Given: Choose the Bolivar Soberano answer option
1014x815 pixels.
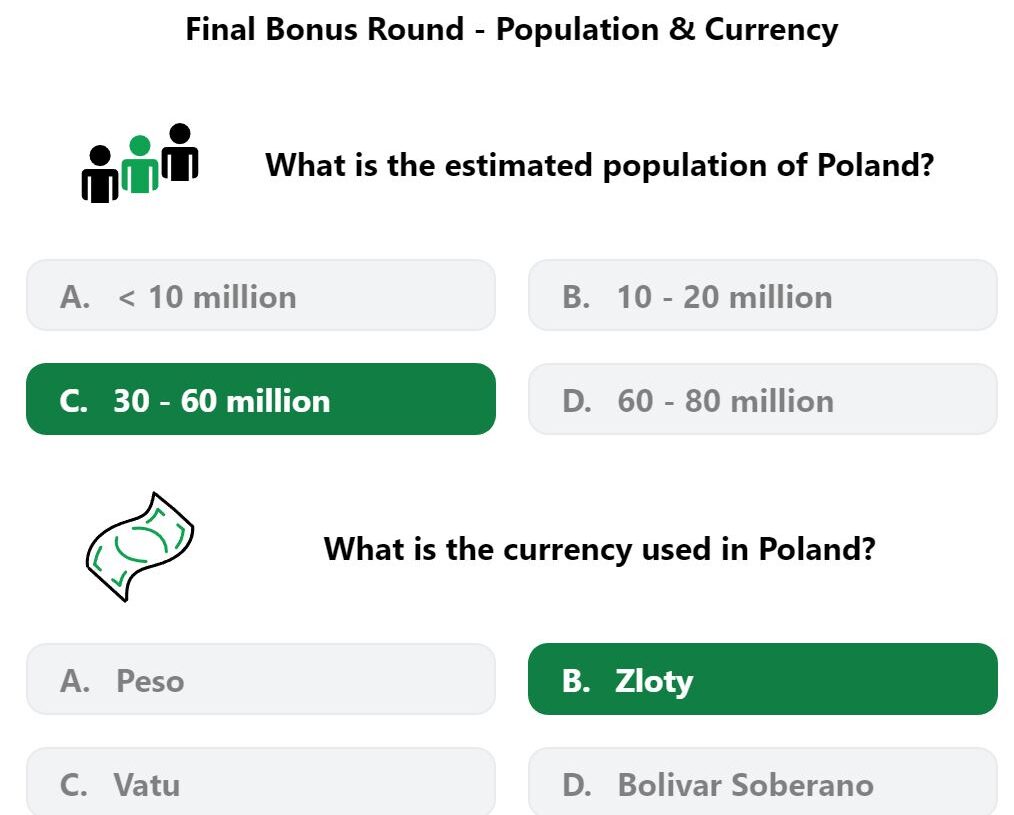Looking at the screenshot, I should click(x=762, y=781).
